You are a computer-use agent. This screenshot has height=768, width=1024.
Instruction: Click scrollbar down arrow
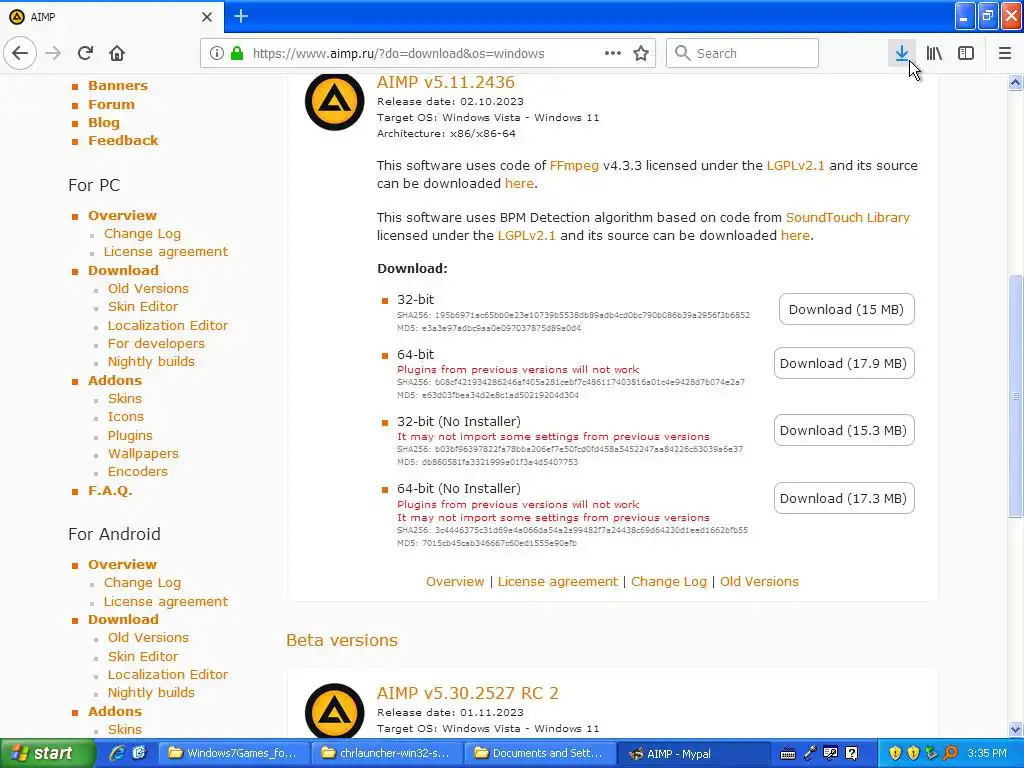[1015, 729]
